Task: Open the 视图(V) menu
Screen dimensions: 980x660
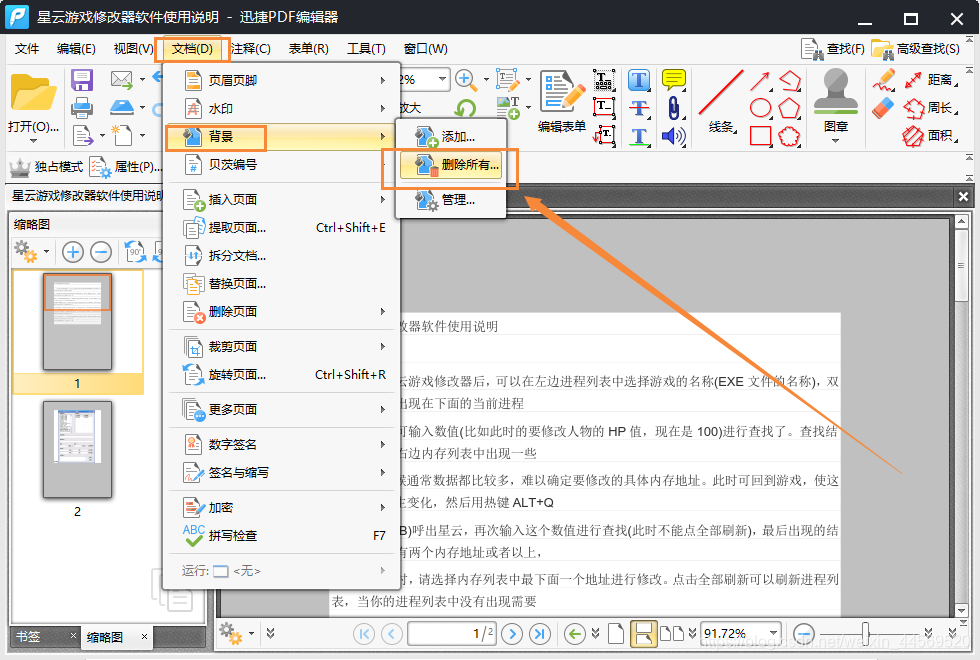Action: click(133, 49)
